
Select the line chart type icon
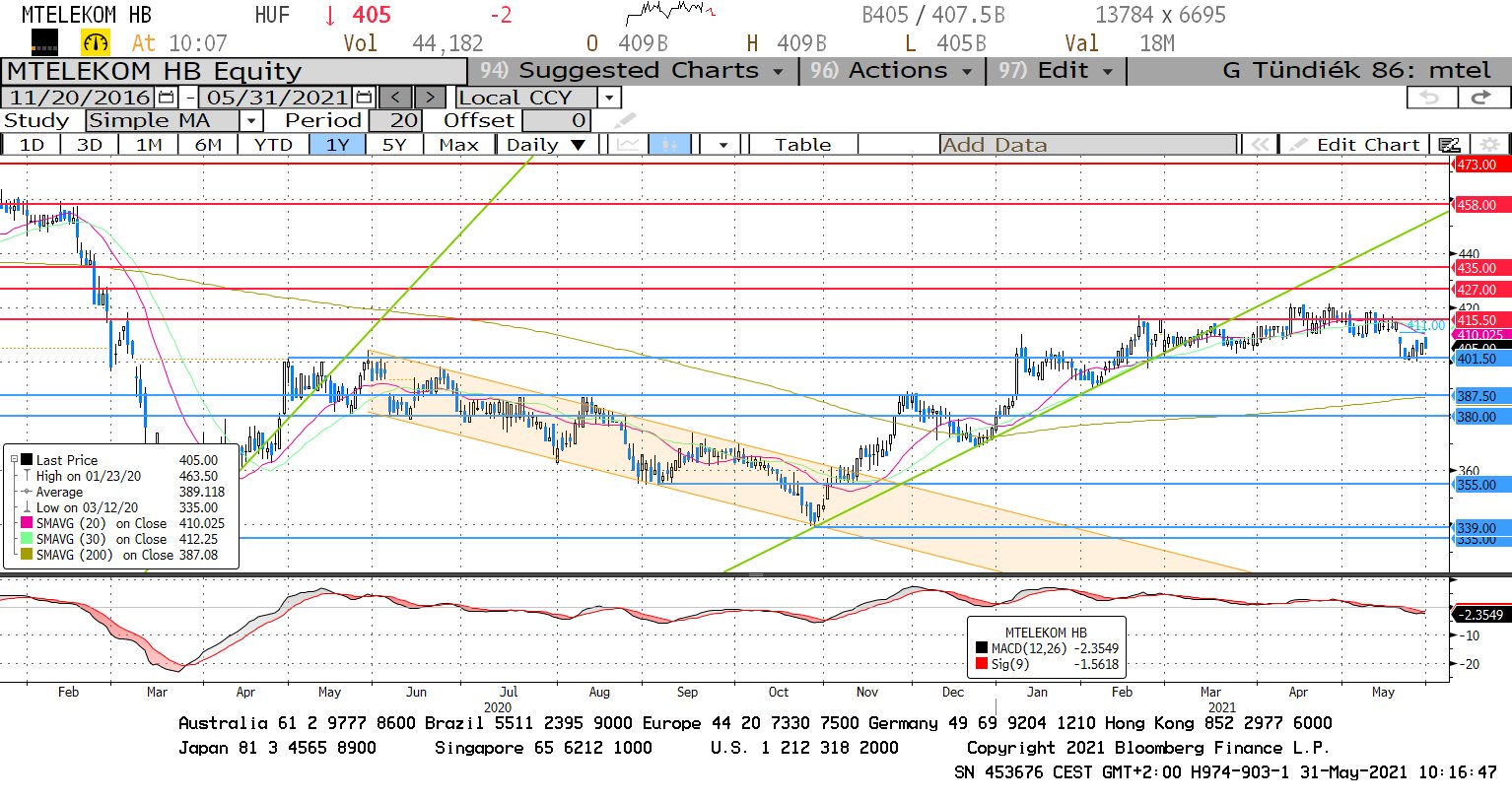point(627,145)
